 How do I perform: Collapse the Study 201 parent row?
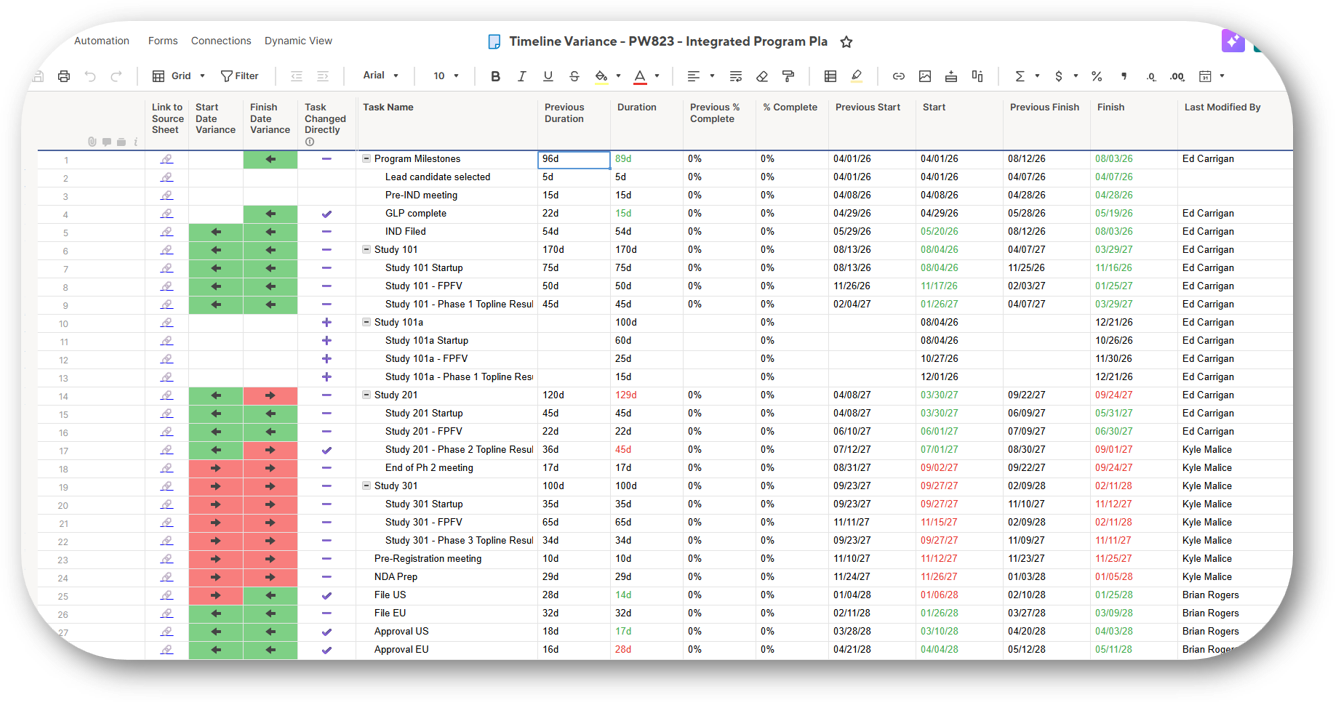pyautogui.click(x=366, y=395)
